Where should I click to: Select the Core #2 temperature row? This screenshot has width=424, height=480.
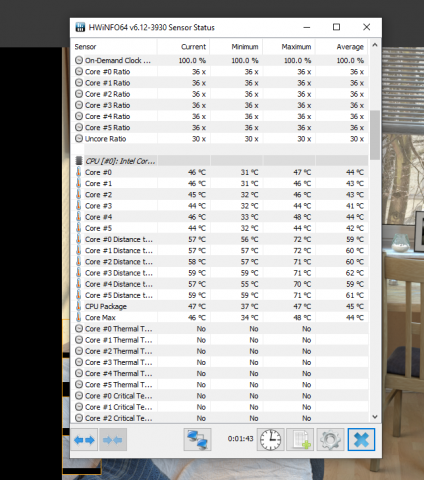(220, 194)
